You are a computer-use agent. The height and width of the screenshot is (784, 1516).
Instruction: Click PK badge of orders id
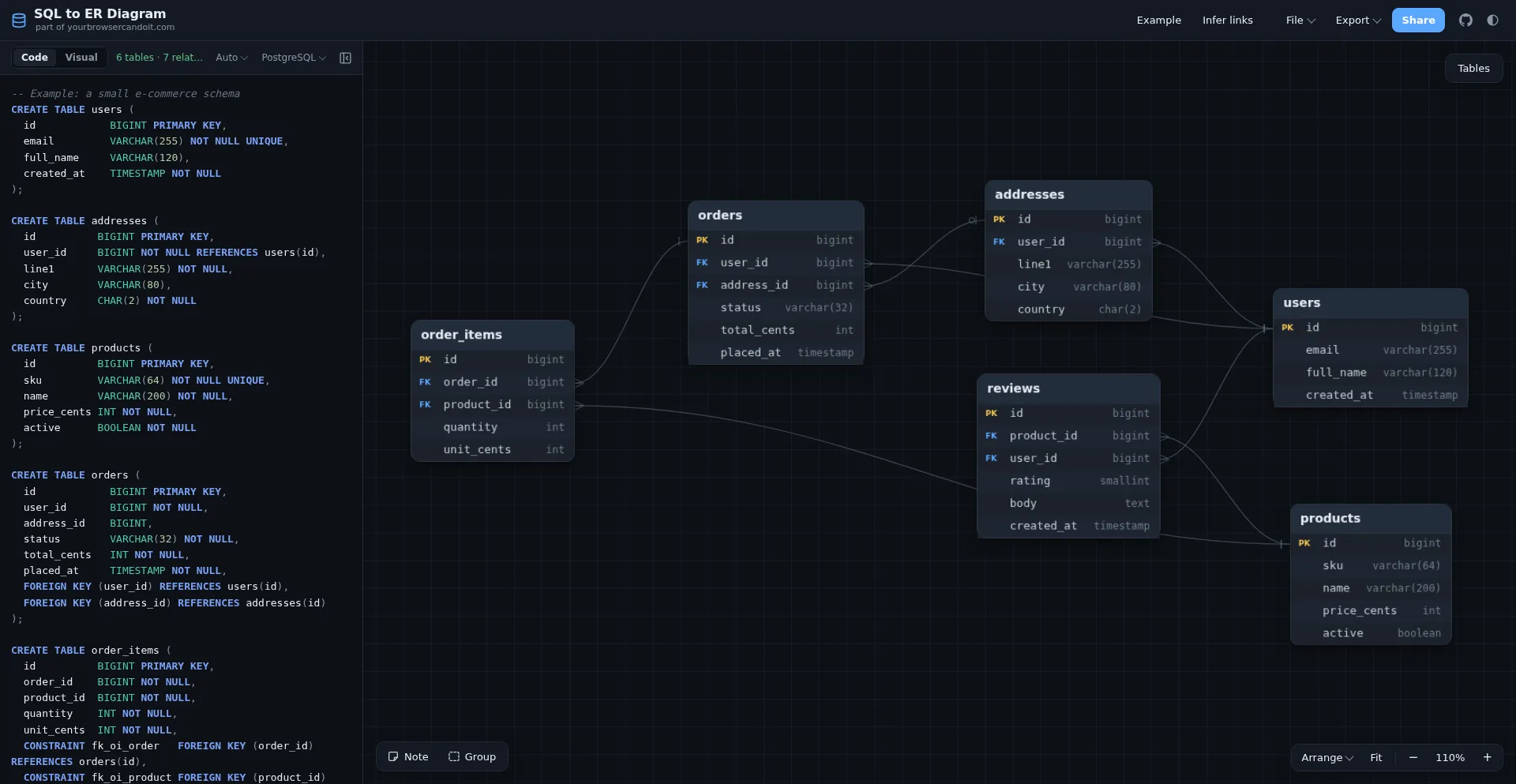[x=702, y=240]
